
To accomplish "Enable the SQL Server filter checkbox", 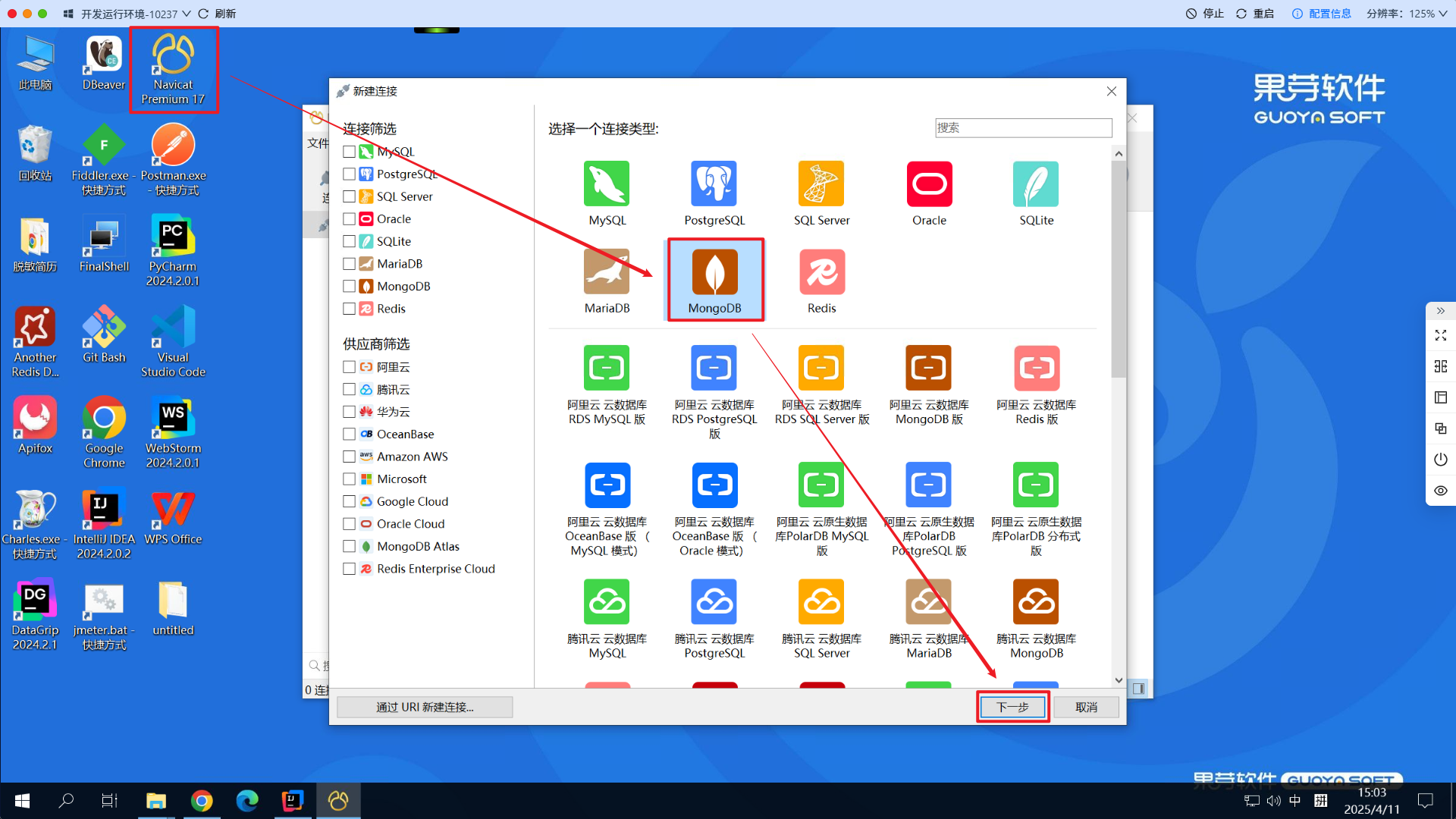I will pyautogui.click(x=349, y=196).
